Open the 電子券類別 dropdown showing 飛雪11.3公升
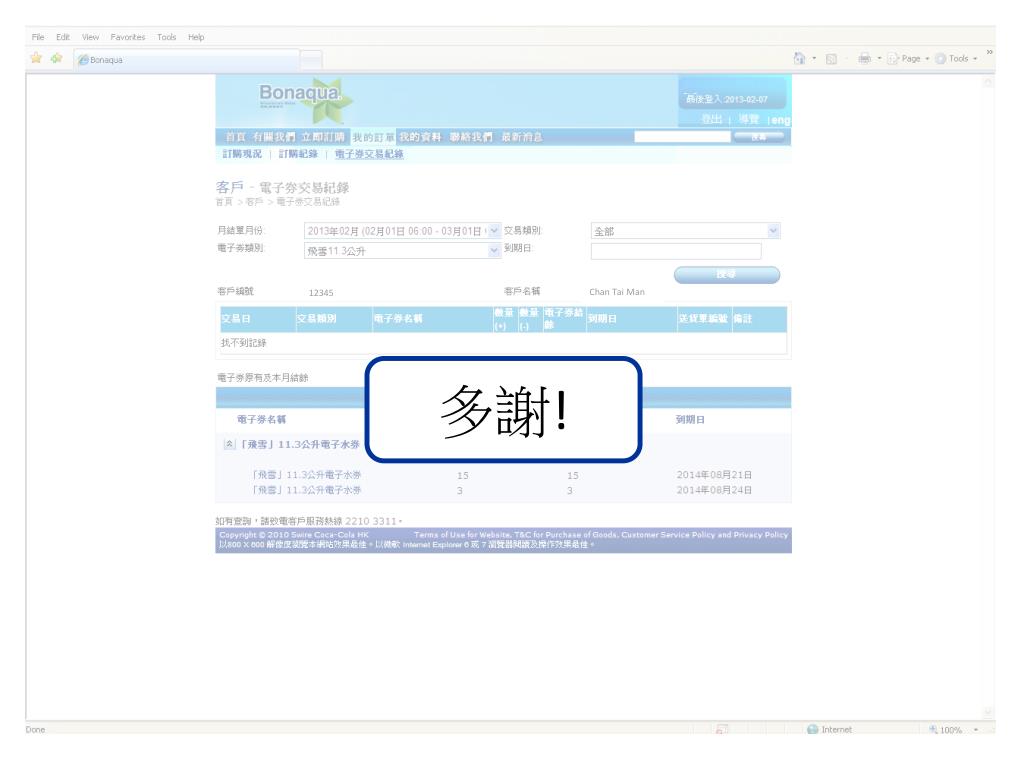1024x768 pixels. pos(402,251)
